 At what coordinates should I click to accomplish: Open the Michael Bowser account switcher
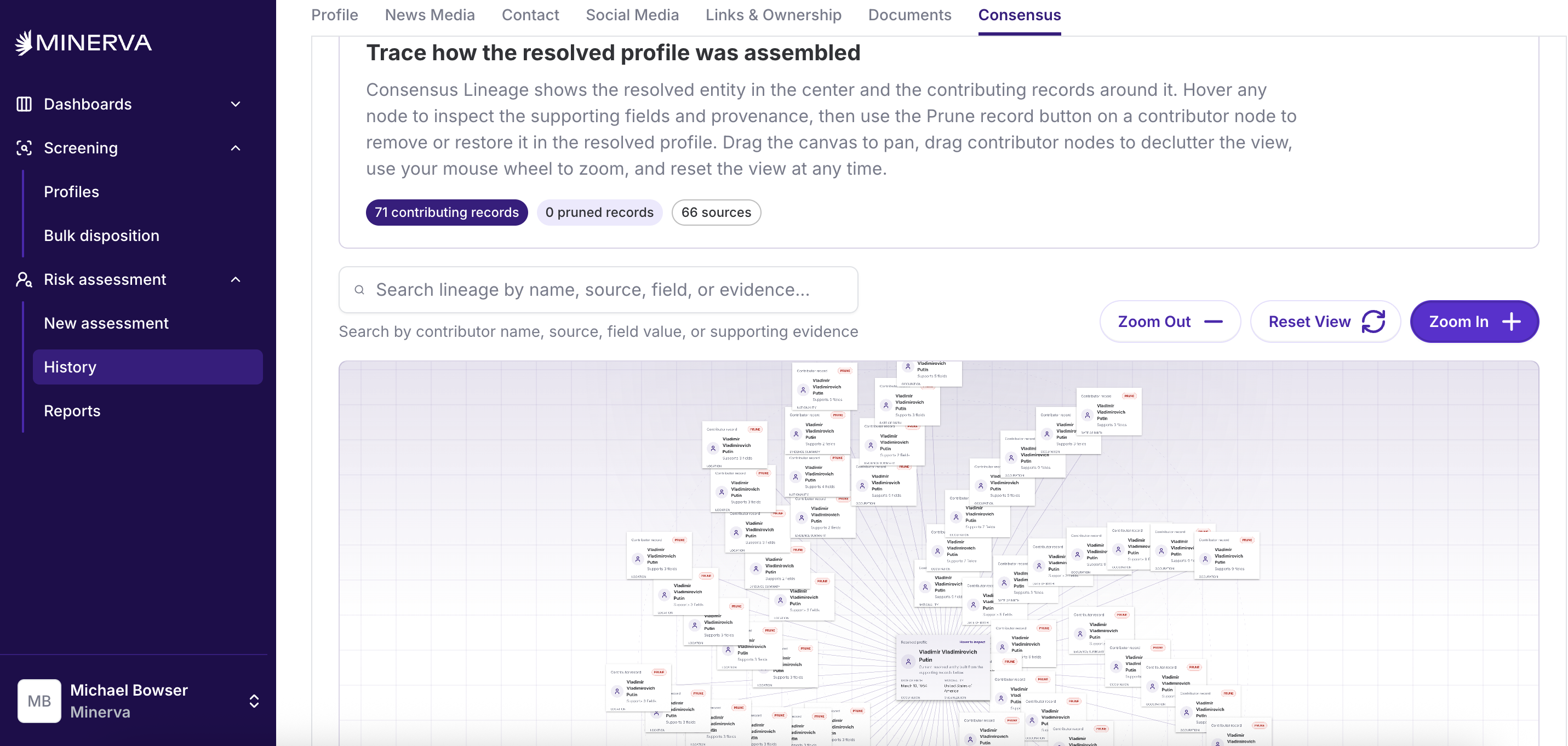(x=254, y=701)
